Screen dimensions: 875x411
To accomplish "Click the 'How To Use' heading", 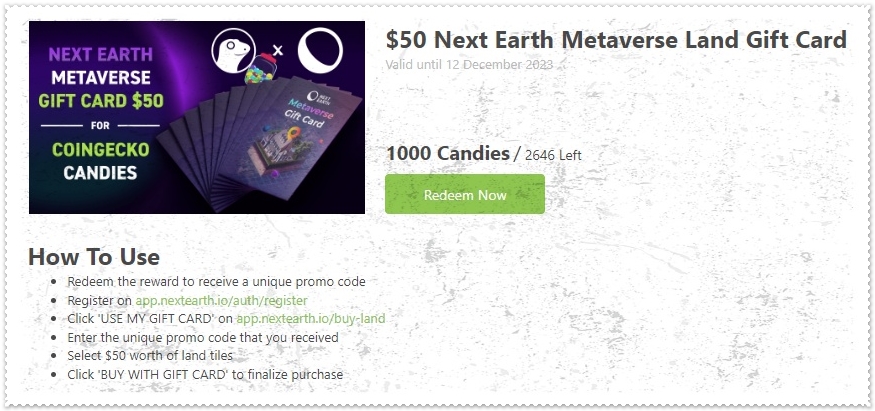I will [x=94, y=257].
